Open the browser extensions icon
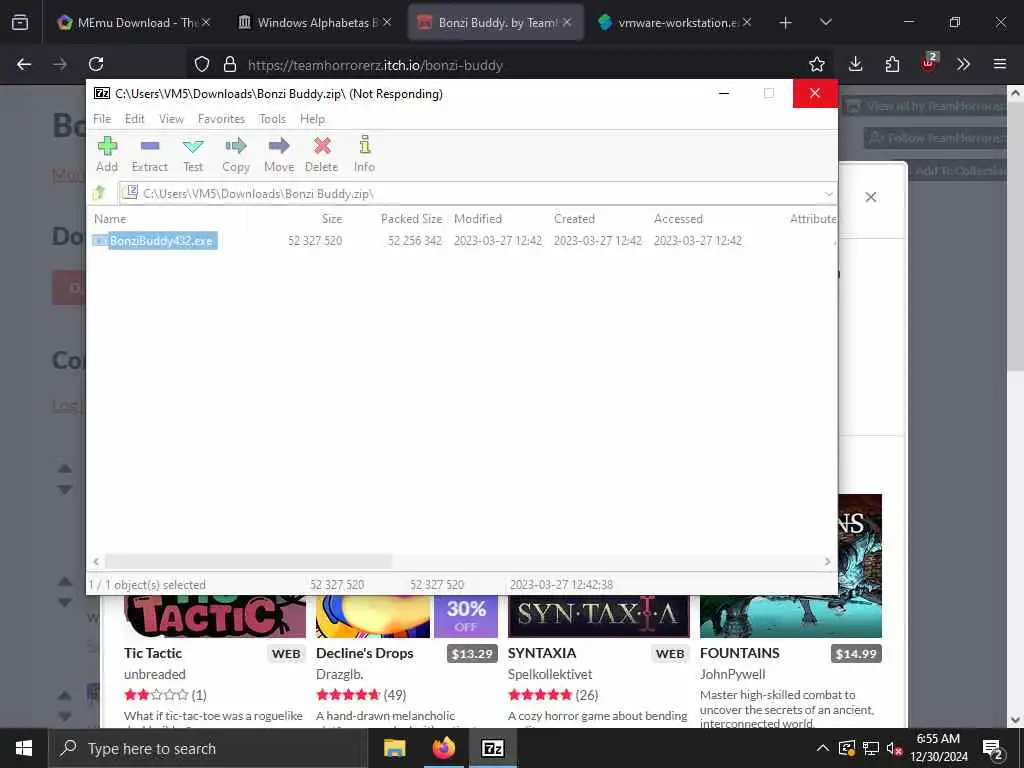 pyautogui.click(x=892, y=64)
